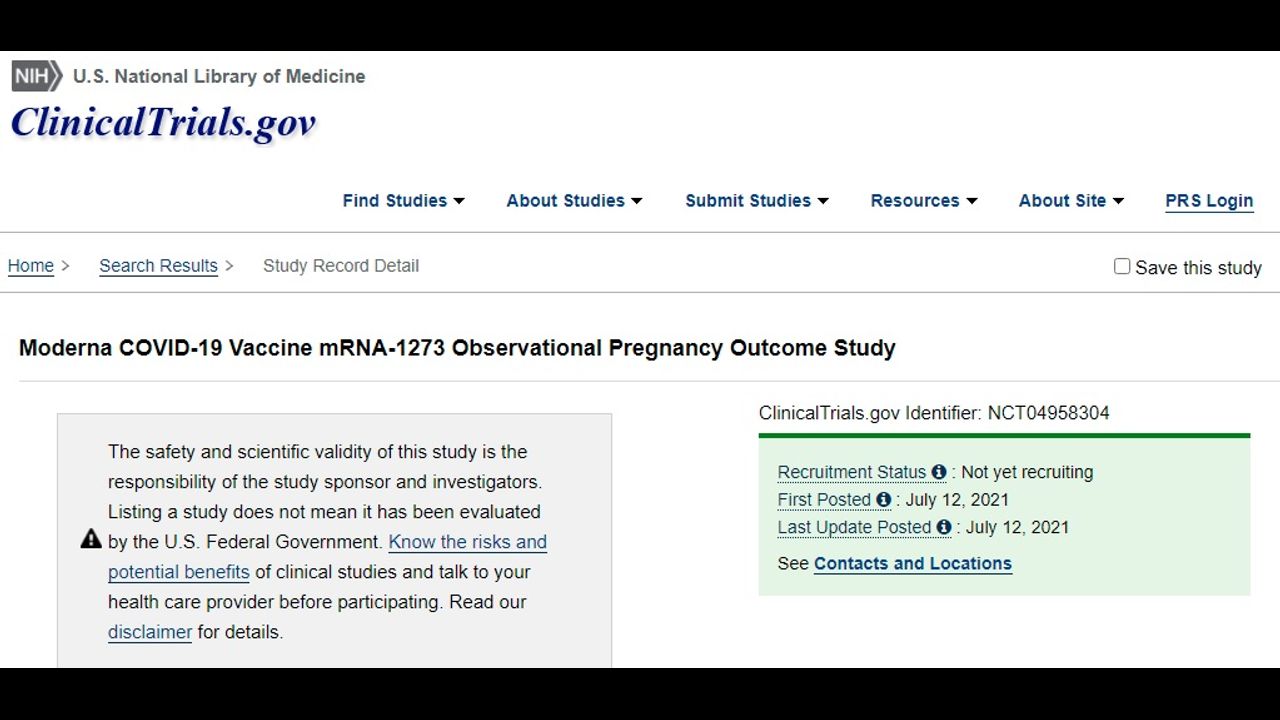The image size is (1280, 720).
Task: Open the disclaimer link
Action: pyautogui.click(x=150, y=632)
